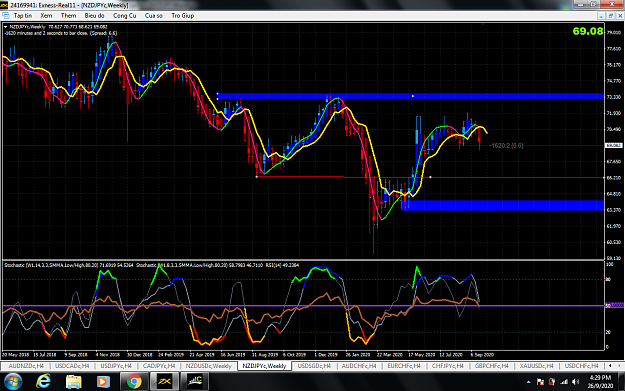625x391 pixels.
Task: Open the network signal tray icon
Action: coord(564,382)
